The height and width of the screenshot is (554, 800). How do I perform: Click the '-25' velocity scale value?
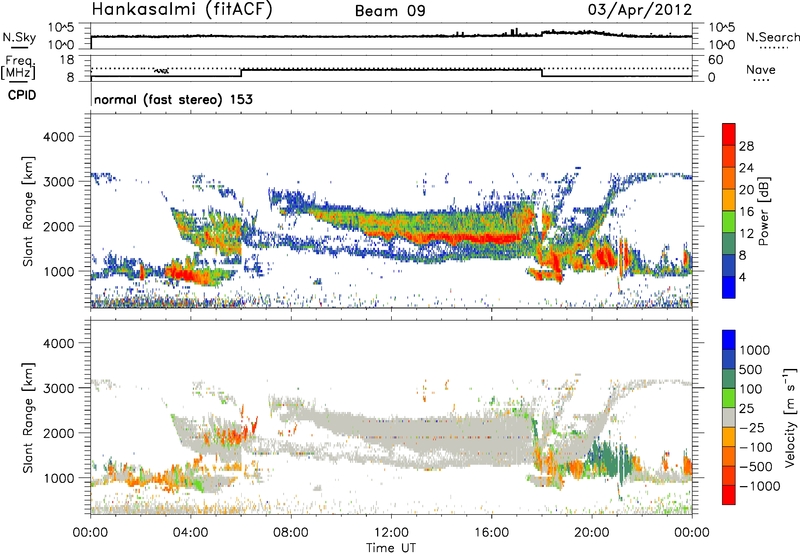coord(752,427)
